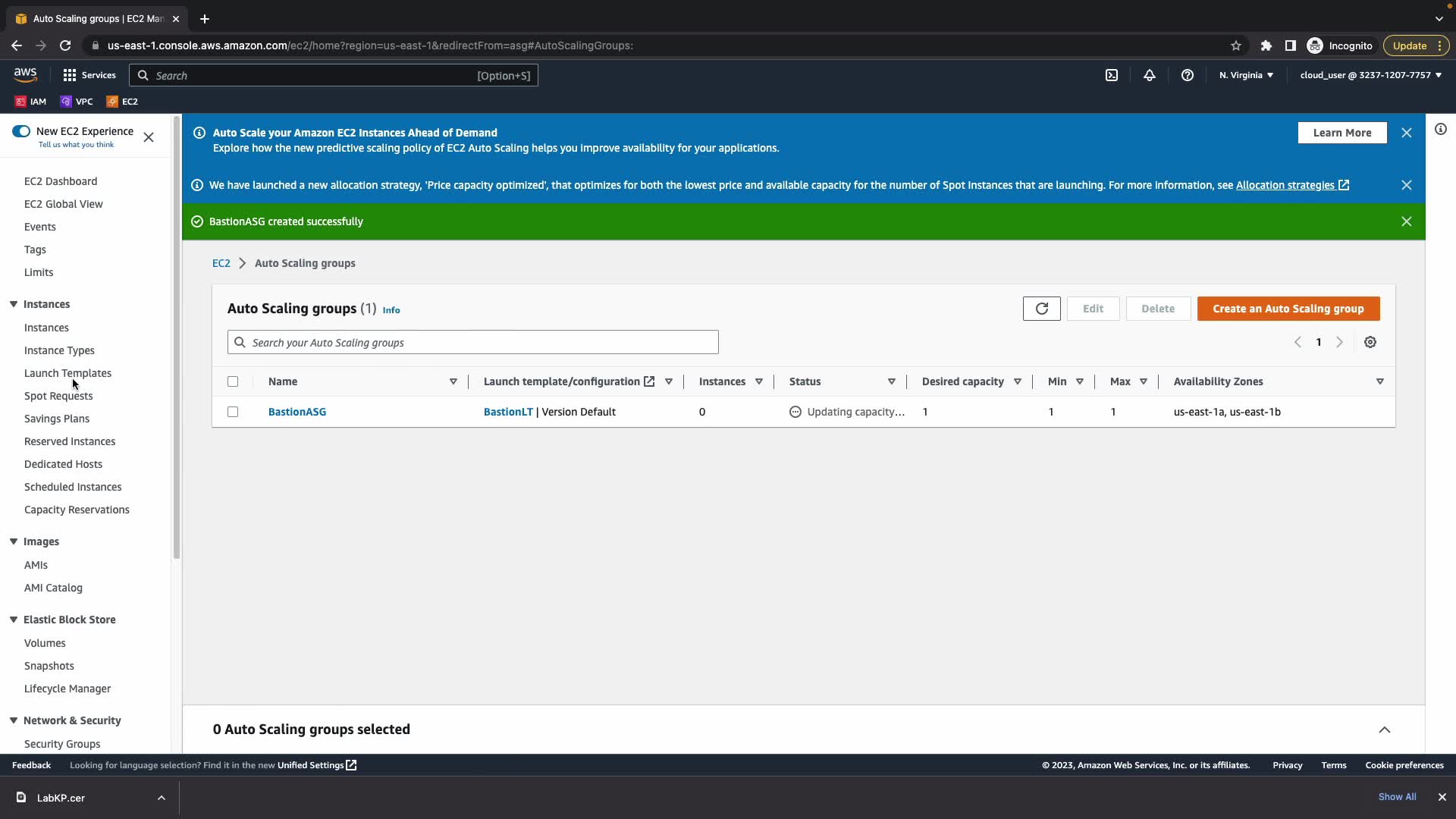
Task: Toggle the New EC2 Experience switch
Action: tap(21, 131)
